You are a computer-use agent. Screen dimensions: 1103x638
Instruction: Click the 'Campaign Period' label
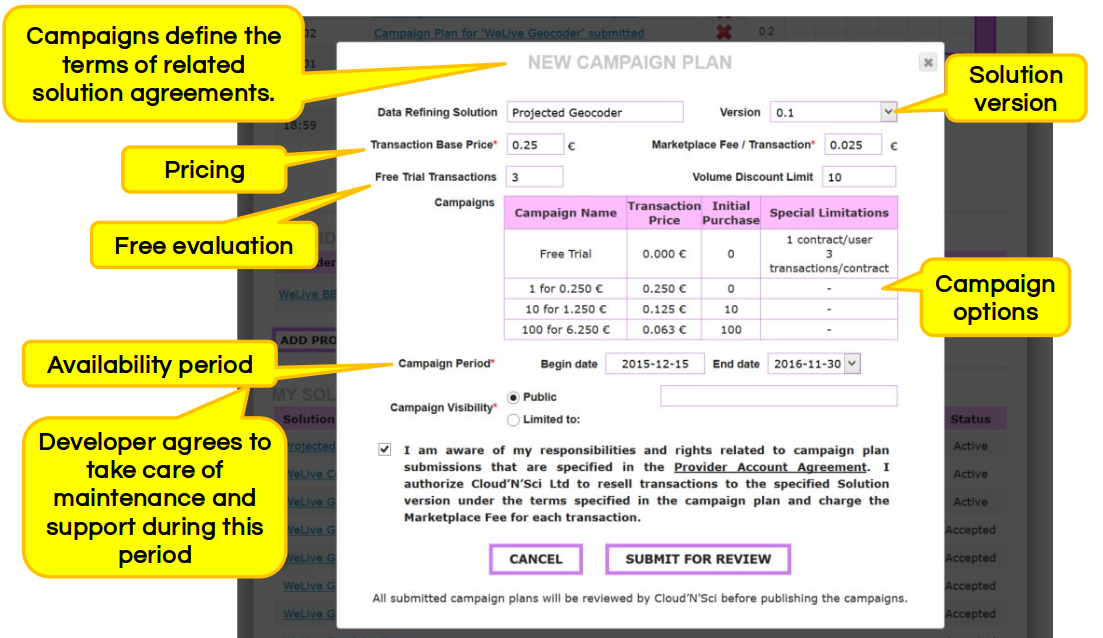[x=446, y=364]
